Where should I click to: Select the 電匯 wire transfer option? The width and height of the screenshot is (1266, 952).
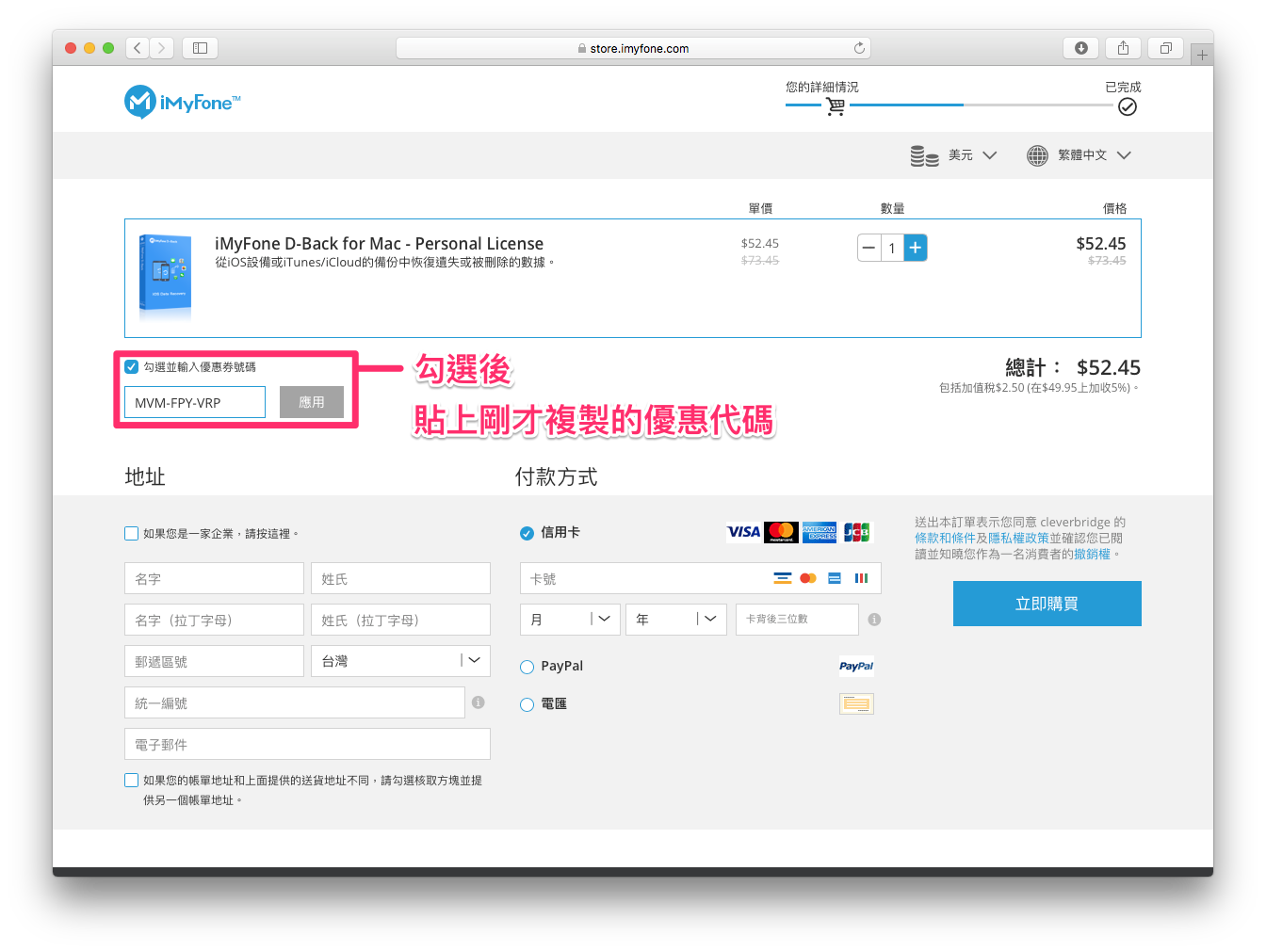(x=527, y=704)
